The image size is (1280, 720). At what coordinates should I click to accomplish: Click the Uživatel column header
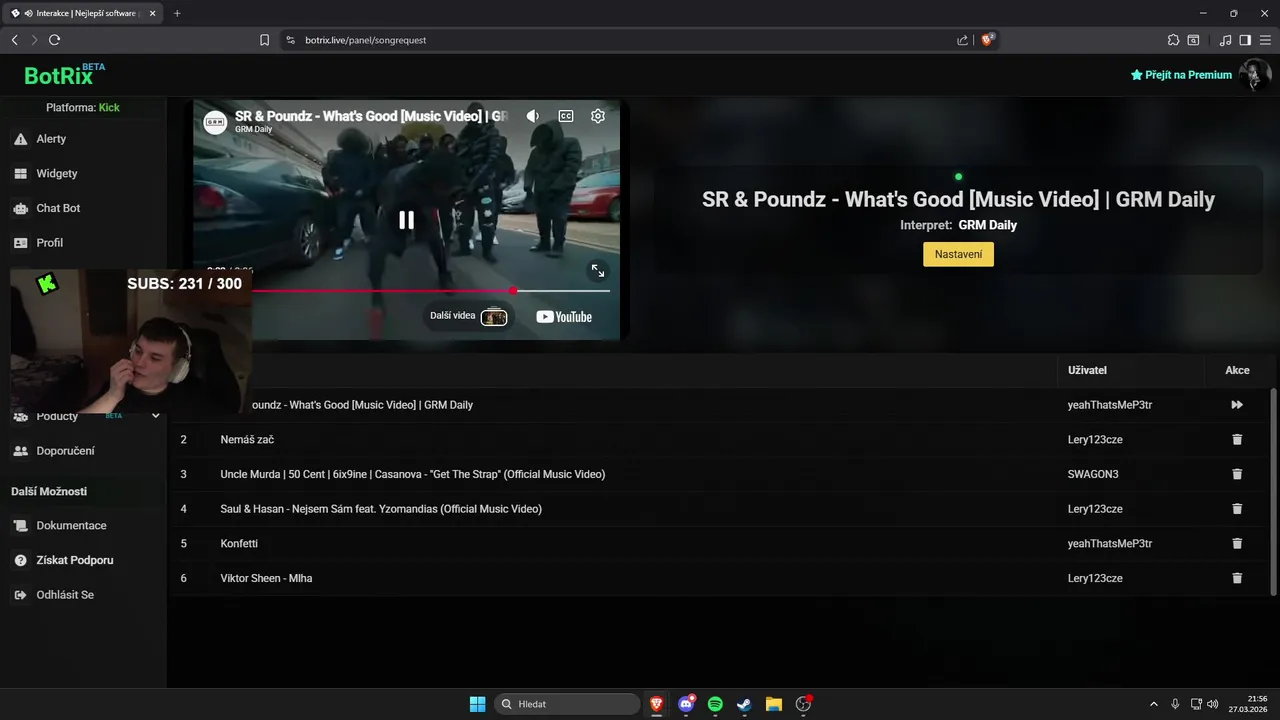pyautogui.click(x=1087, y=370)
